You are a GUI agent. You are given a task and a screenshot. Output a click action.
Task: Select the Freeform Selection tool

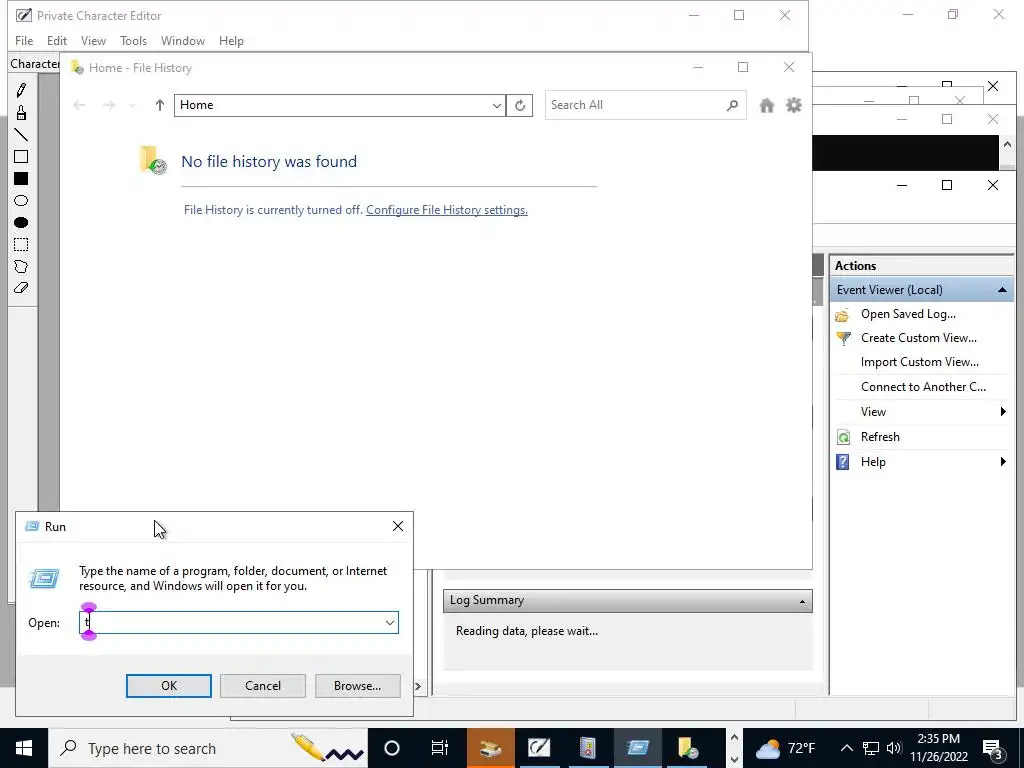[x=21, y=266]
